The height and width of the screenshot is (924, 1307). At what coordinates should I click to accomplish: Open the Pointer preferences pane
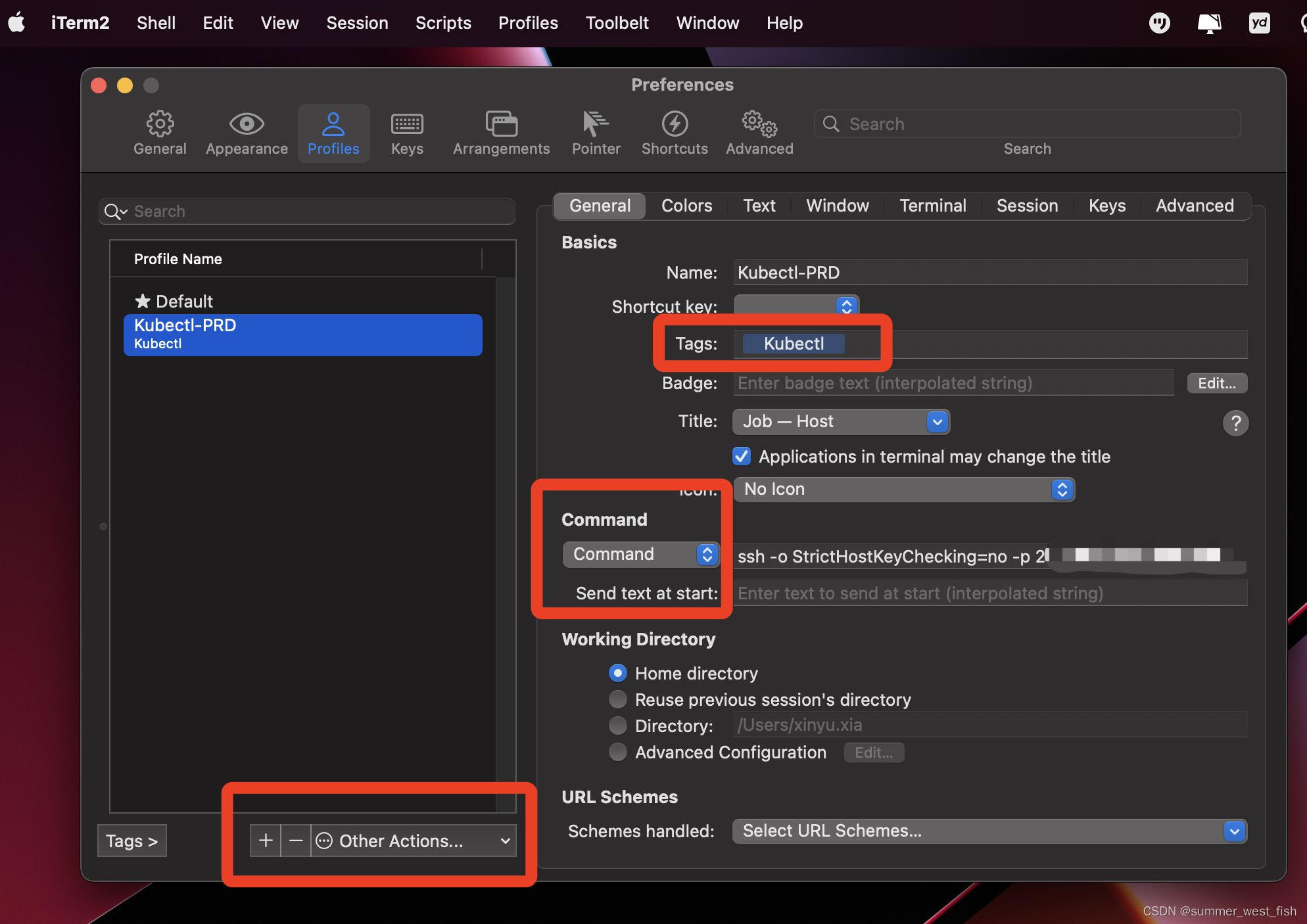coord(596,133)
